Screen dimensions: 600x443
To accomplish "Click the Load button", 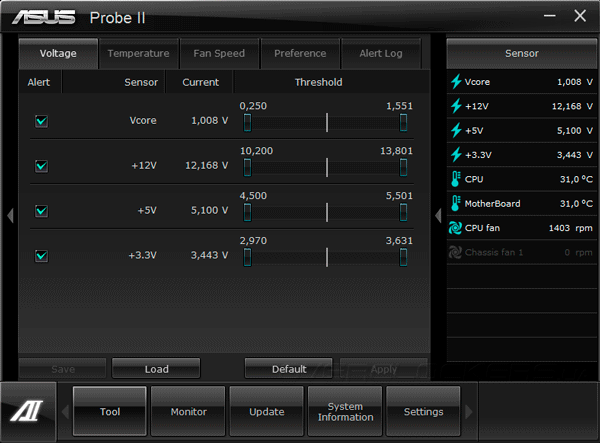I will (x=156, y=369).
